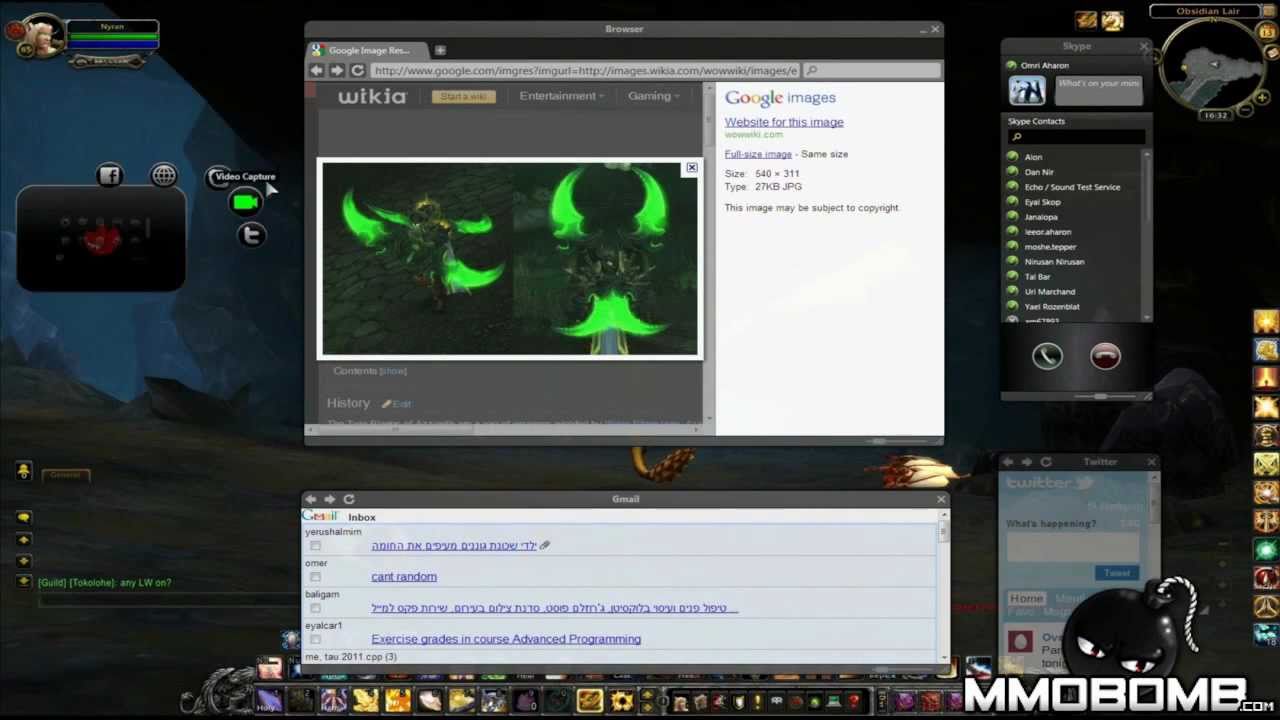Open the Full-size image link
The height and width of the screenshot is (720, 1280).
click(x=758, y=154)
